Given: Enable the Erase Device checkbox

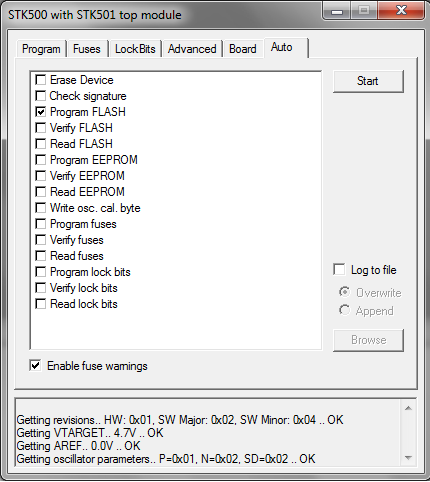Looking at the screenshot, I should [x=41, y=80].
